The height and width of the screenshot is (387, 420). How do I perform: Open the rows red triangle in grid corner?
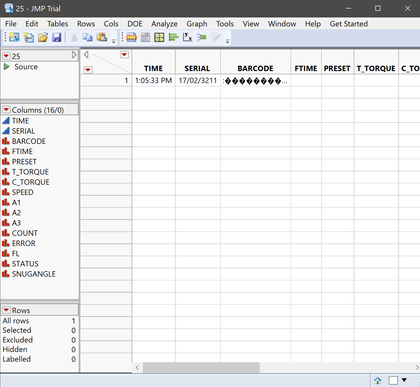point(88,70)
